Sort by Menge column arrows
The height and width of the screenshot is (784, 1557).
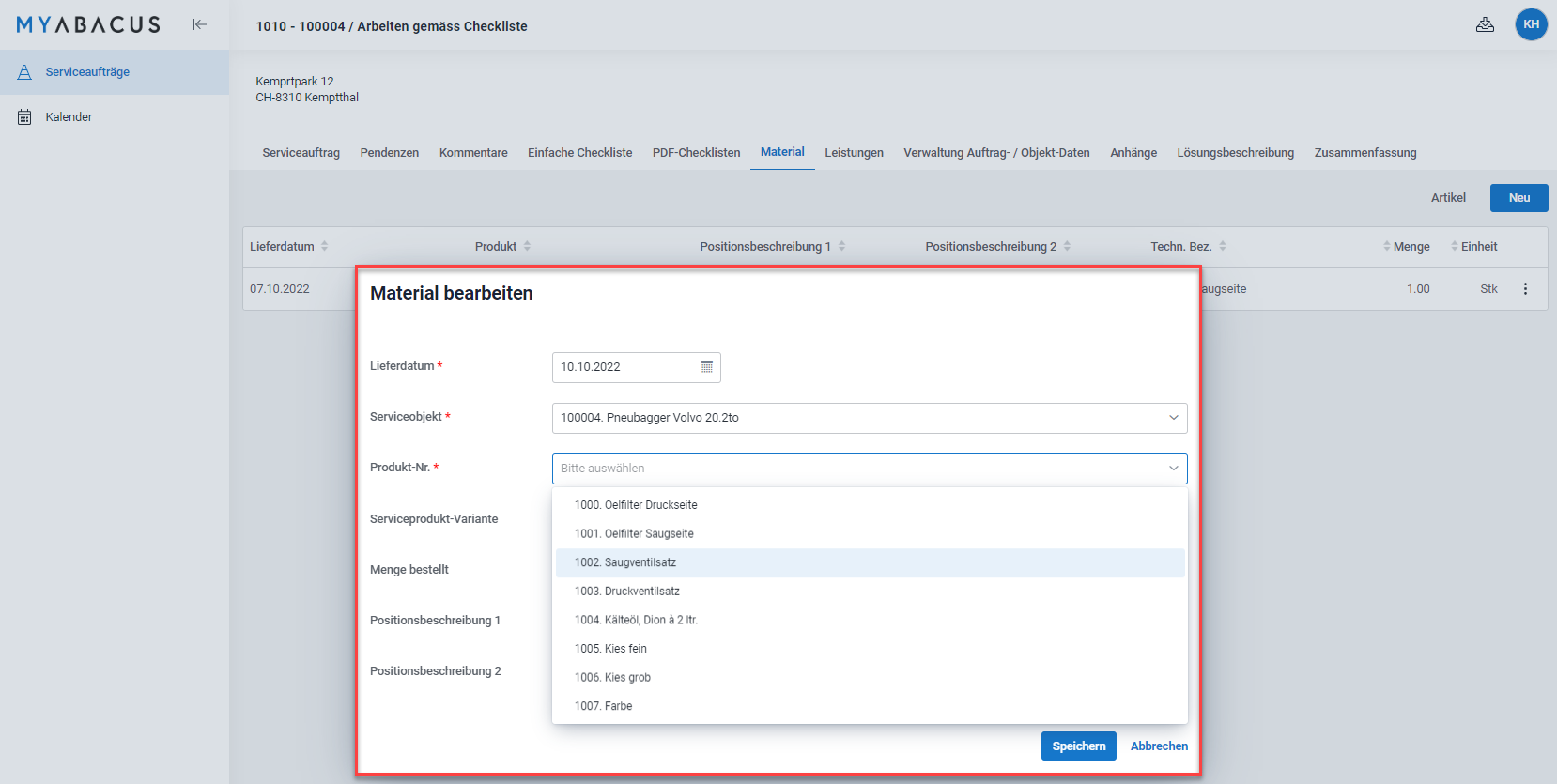click(x=1386, y=246)
